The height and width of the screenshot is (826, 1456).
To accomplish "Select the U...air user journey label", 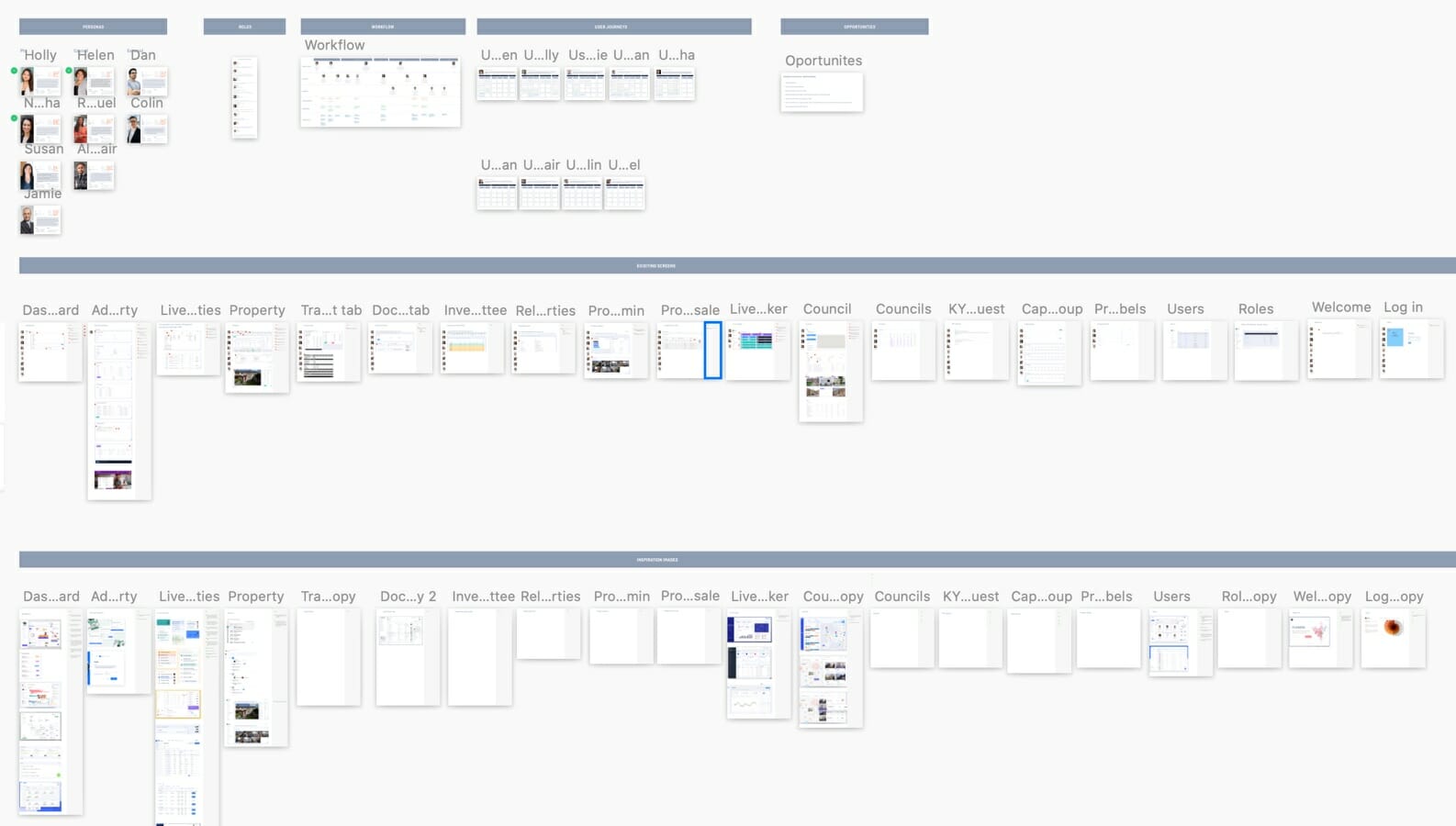I will pos(542,165).
